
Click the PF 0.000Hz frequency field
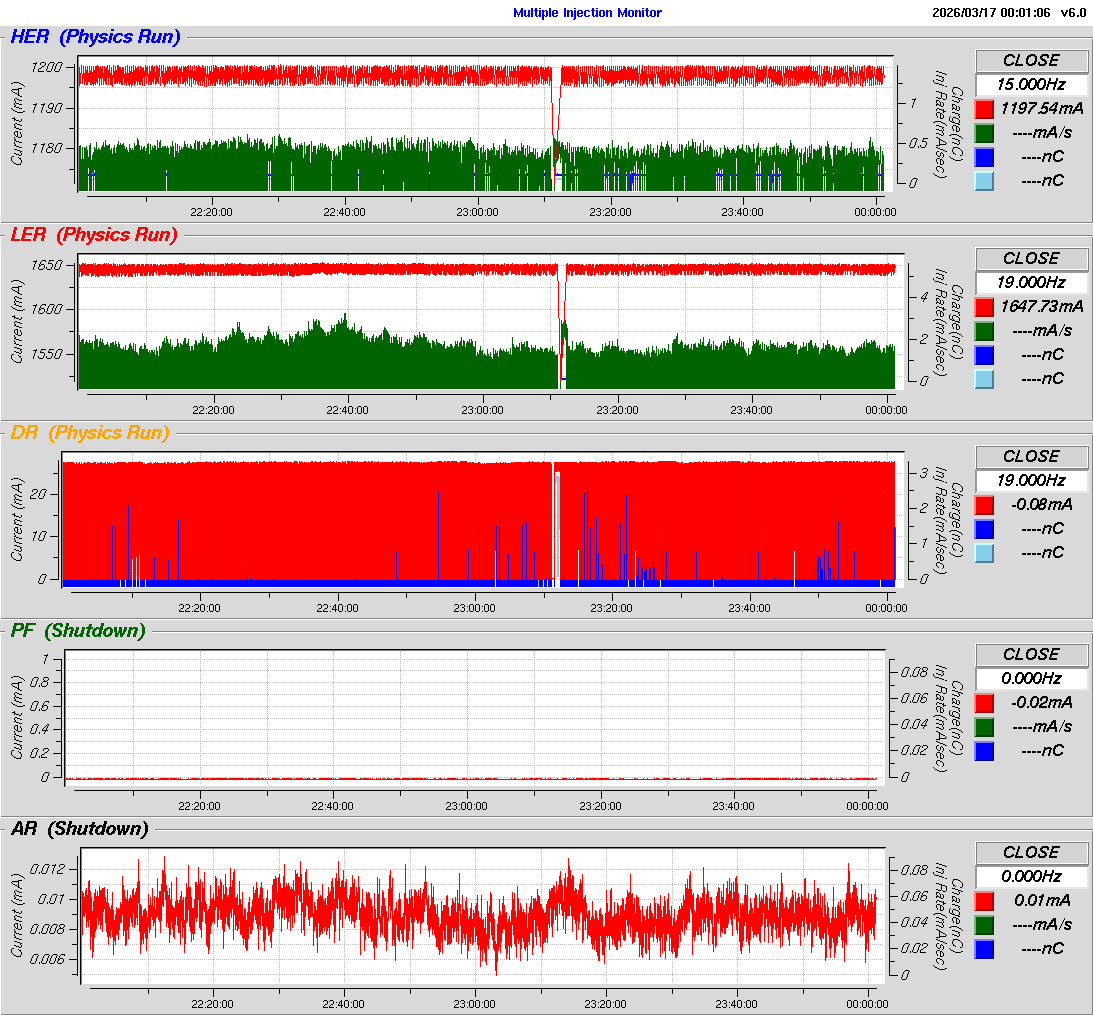point(1031,678)
